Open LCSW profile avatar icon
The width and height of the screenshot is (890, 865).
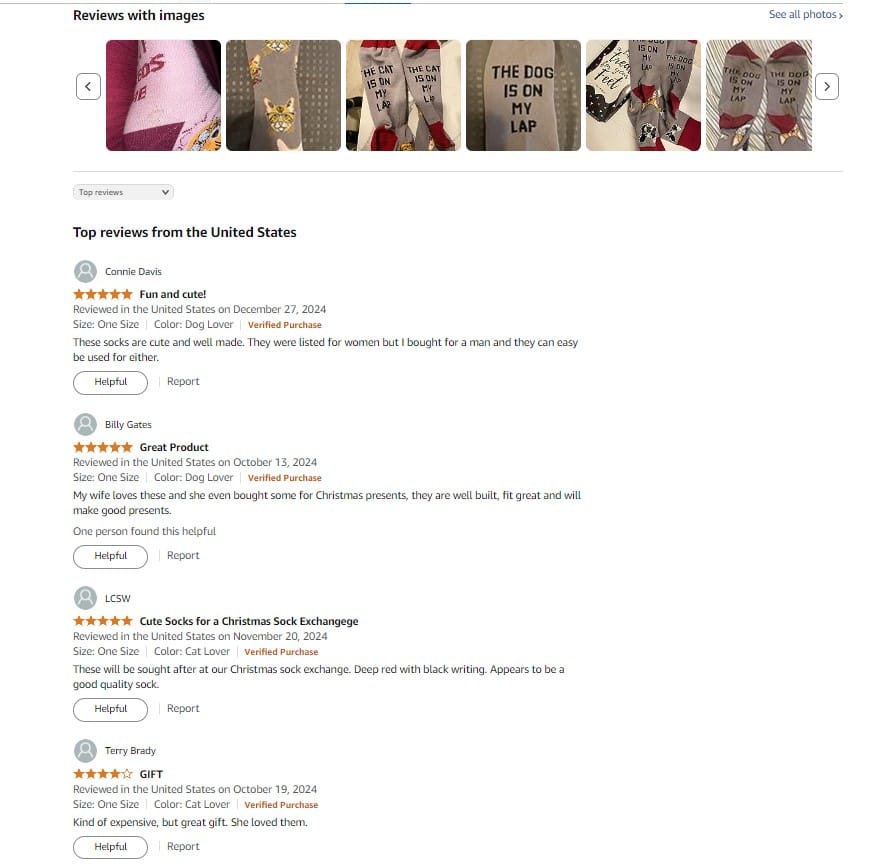point(85,598)
